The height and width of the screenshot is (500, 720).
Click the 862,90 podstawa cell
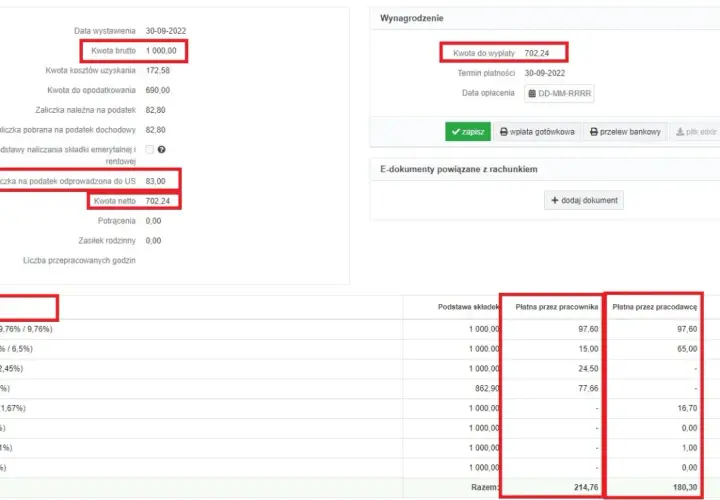(487, 388)
